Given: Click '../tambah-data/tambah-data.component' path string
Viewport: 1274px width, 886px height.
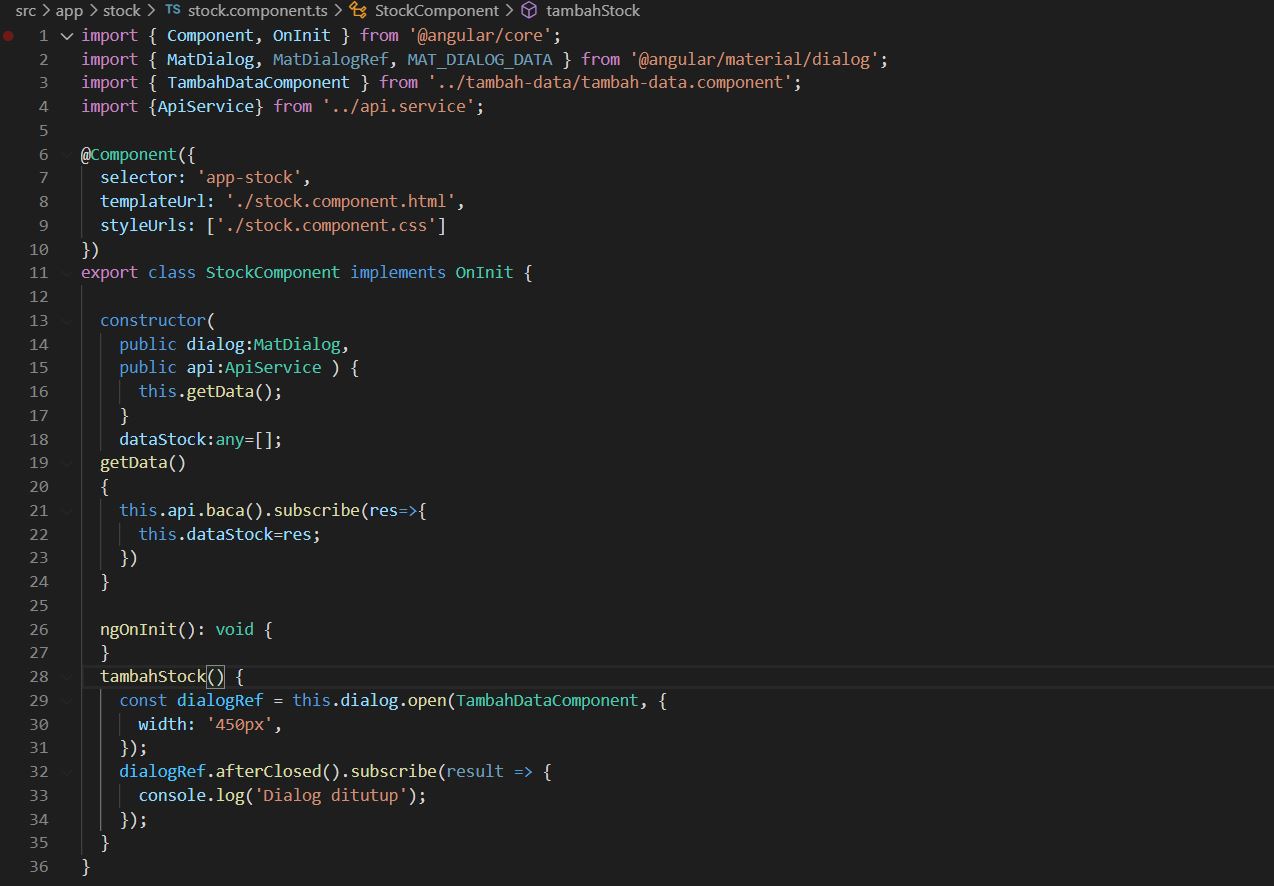Looking at the screenshot, I should 610,82.
